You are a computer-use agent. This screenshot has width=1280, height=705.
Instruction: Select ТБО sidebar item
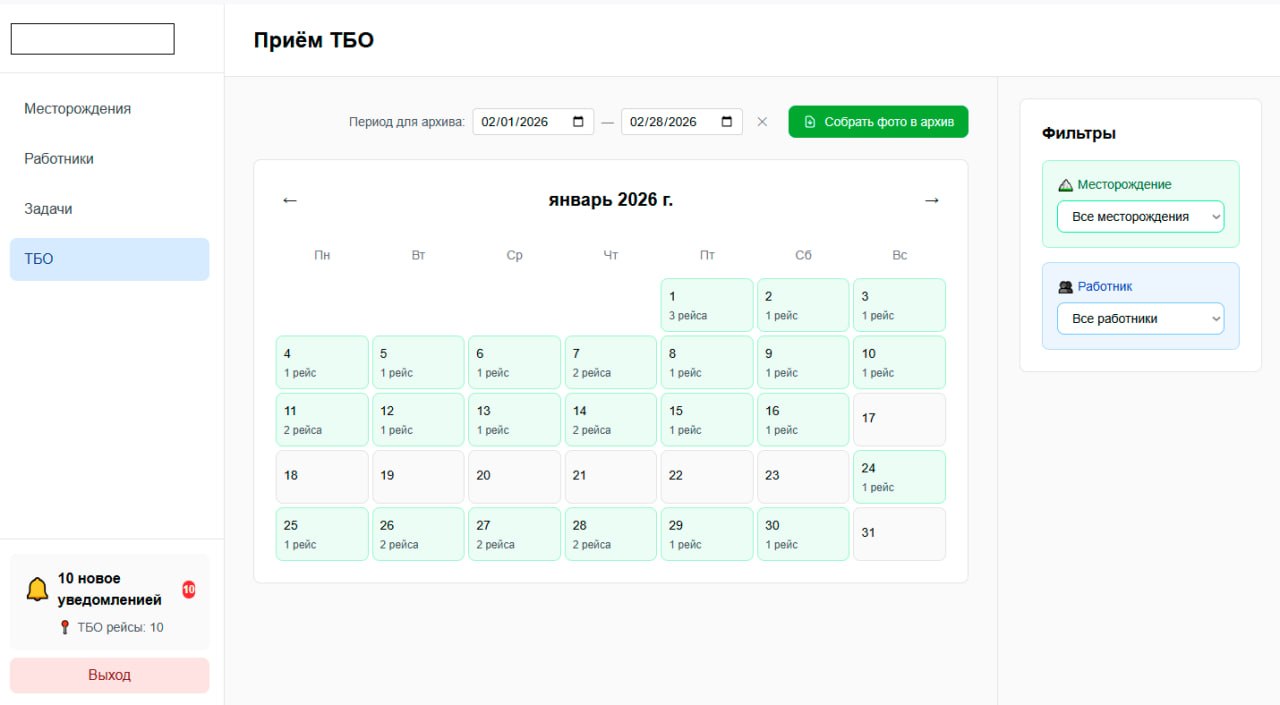110,259
